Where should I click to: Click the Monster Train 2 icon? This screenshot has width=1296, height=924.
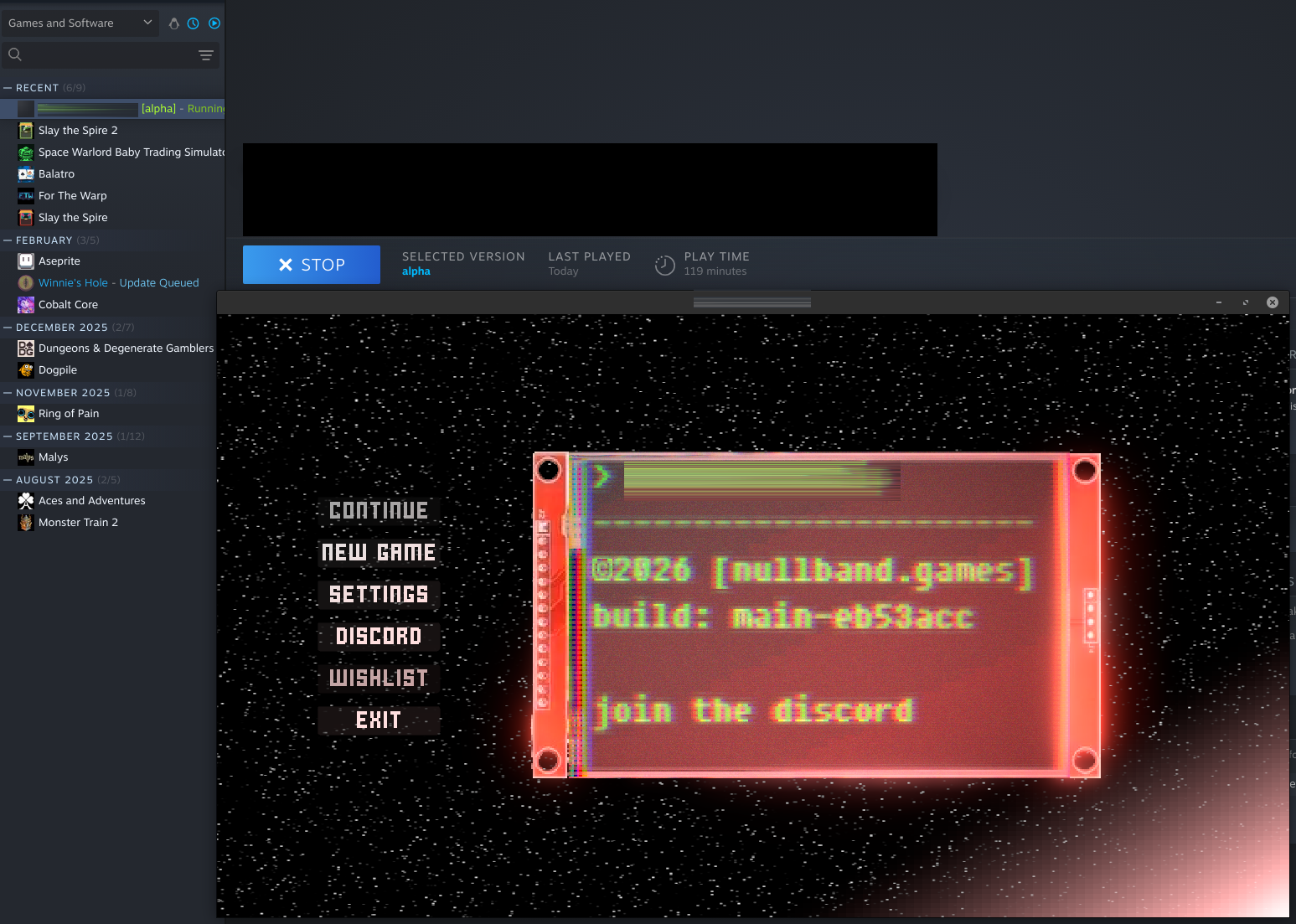pos(25,522)
